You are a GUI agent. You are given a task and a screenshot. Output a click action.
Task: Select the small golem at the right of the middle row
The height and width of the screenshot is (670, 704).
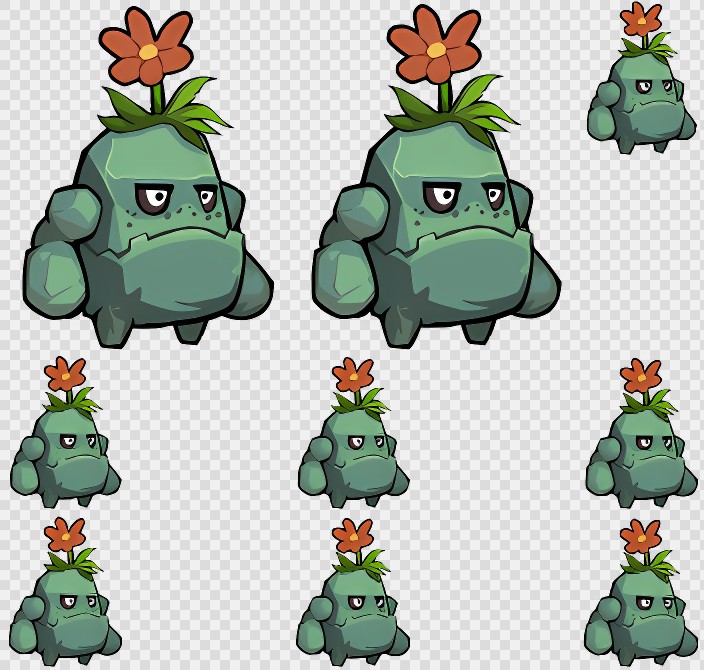point(642,433)
